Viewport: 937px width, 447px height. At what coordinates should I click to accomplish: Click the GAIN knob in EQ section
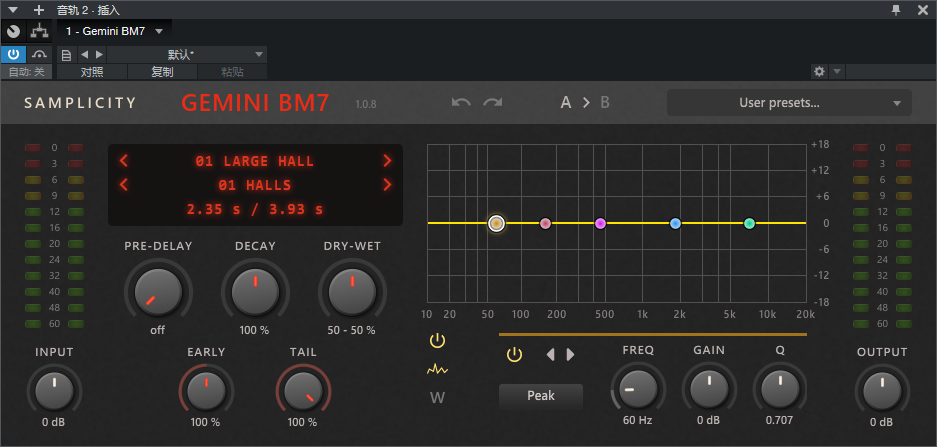pyautogui.click(x=709, y=390)
